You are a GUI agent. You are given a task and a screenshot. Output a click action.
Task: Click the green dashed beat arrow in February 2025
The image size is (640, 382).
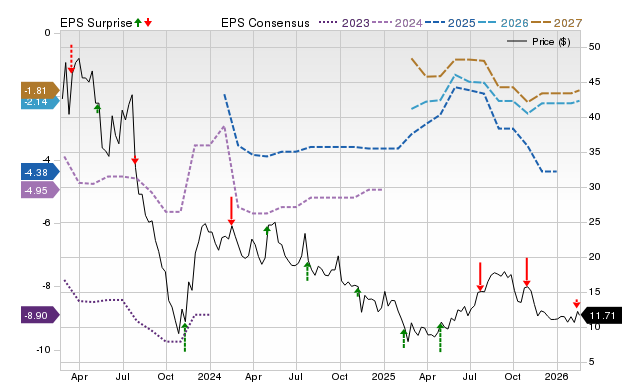[404, 339]
